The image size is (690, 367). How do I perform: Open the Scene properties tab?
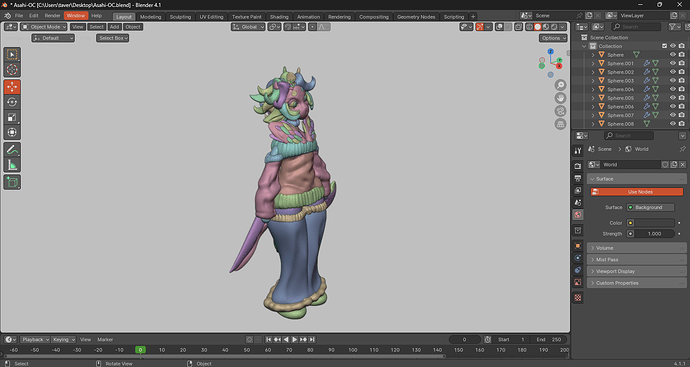(578, 202)
